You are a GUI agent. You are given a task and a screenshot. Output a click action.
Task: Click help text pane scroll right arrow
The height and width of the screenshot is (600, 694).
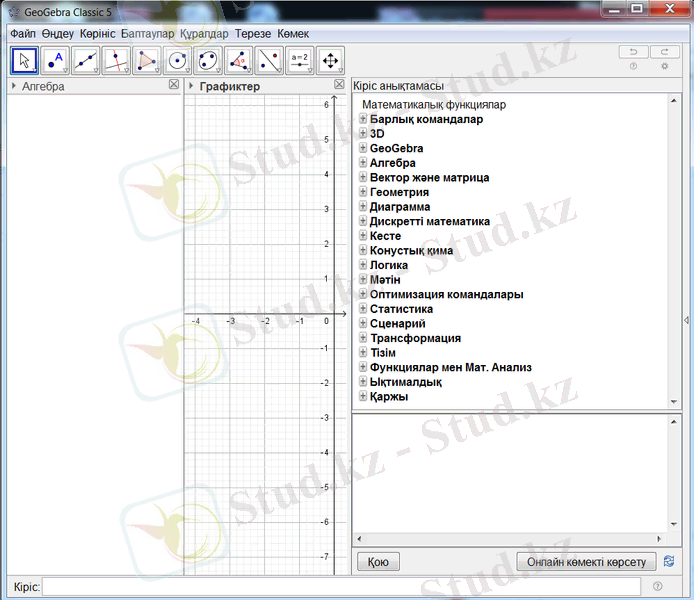click(659, 538)
